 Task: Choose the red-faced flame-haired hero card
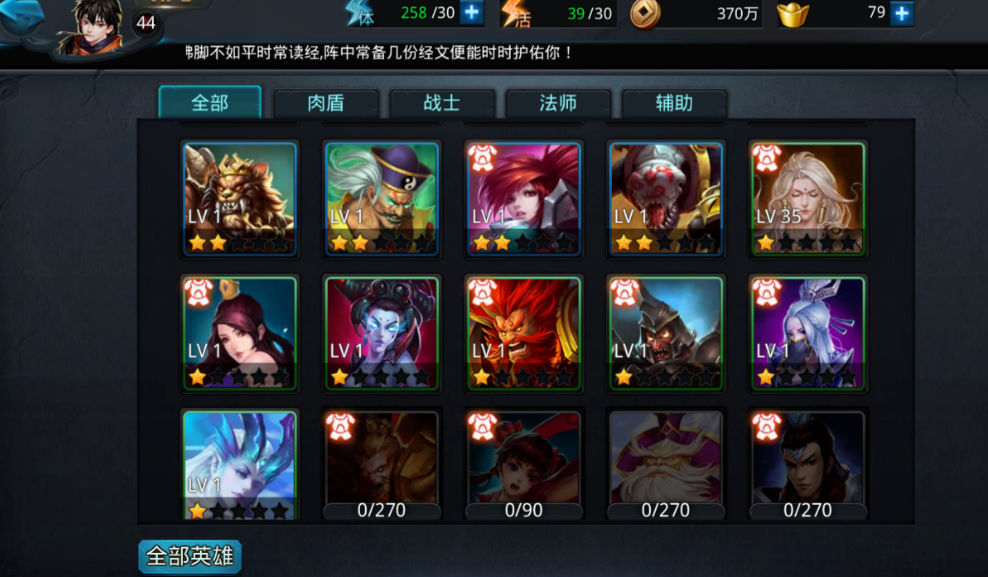coord(524,333)
